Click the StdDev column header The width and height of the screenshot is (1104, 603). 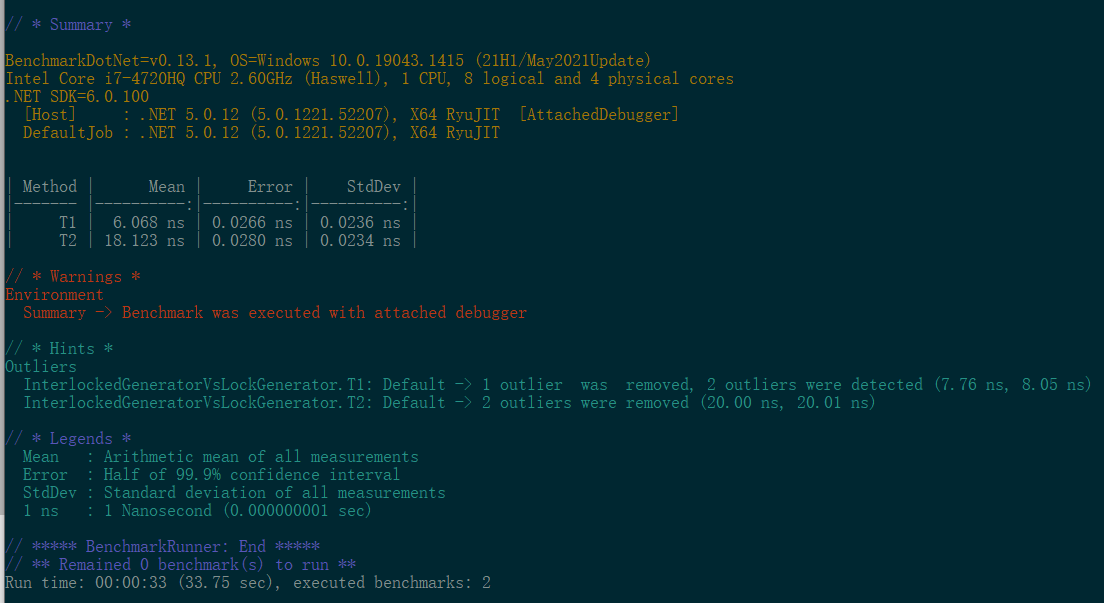click(373, 187)
